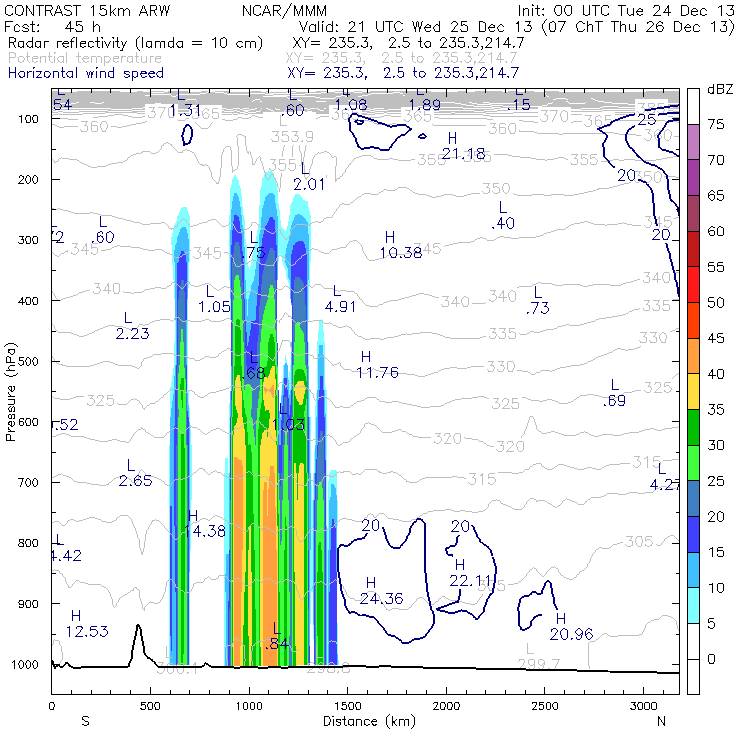
Task: Click the 'NCAR/MMM' header text
Action: [x=284, y=10]
